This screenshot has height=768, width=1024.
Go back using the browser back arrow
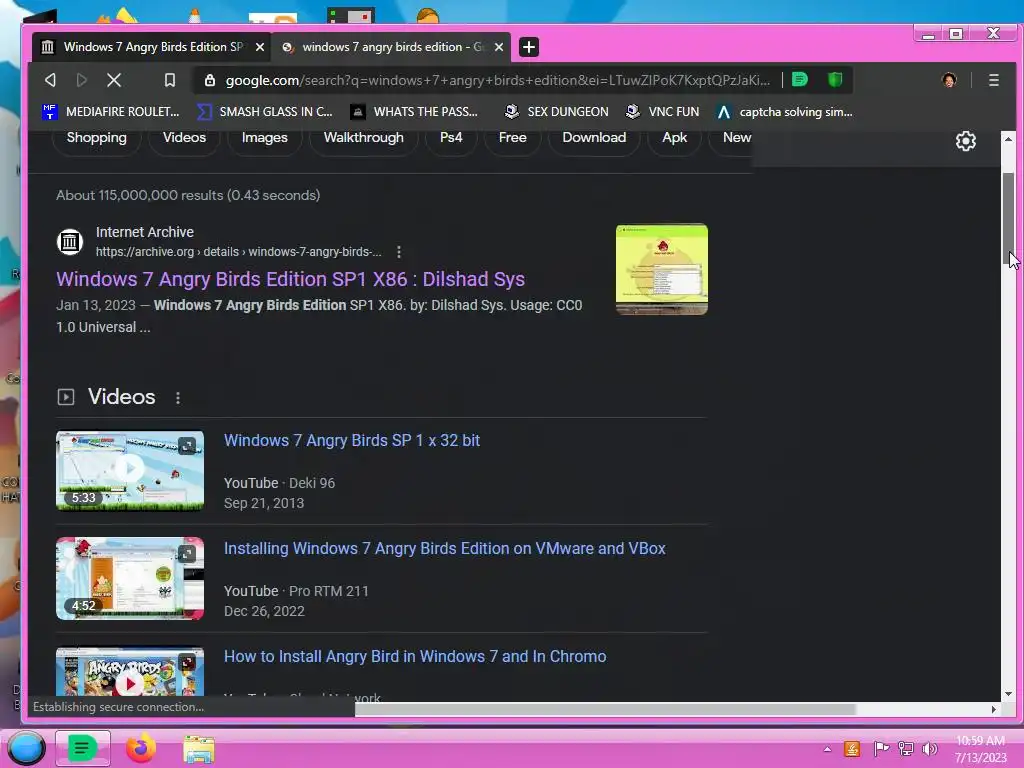click(50, 80)
